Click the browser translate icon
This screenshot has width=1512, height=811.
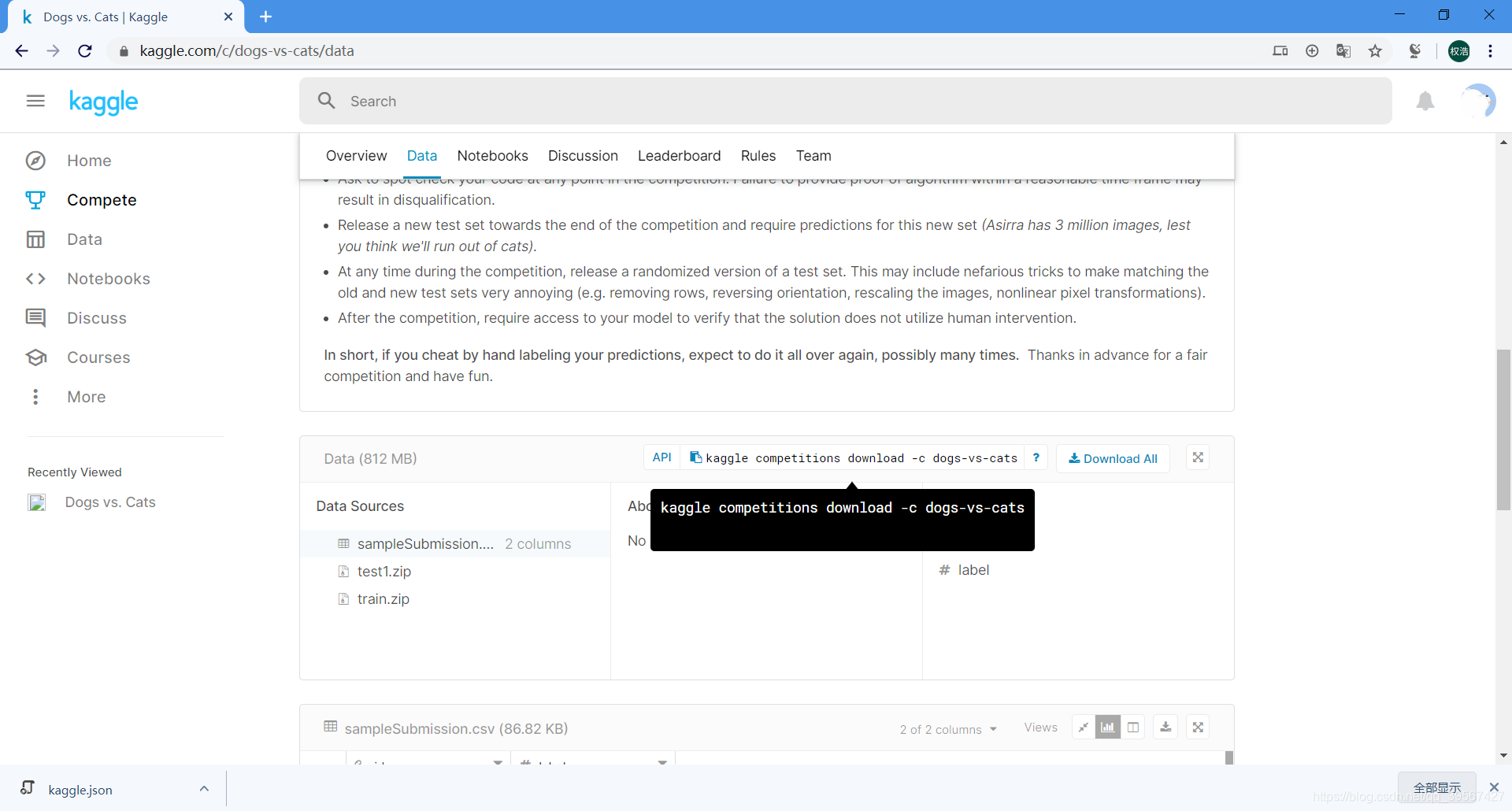[1343, 51]
